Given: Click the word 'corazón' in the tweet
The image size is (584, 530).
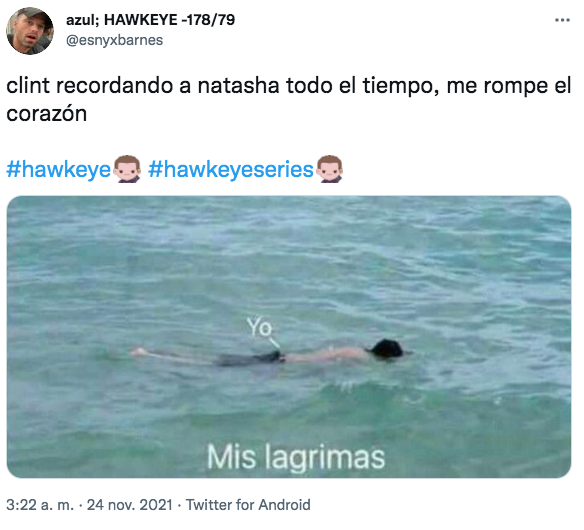Looking at the screenshot, I should click(47, 114).
